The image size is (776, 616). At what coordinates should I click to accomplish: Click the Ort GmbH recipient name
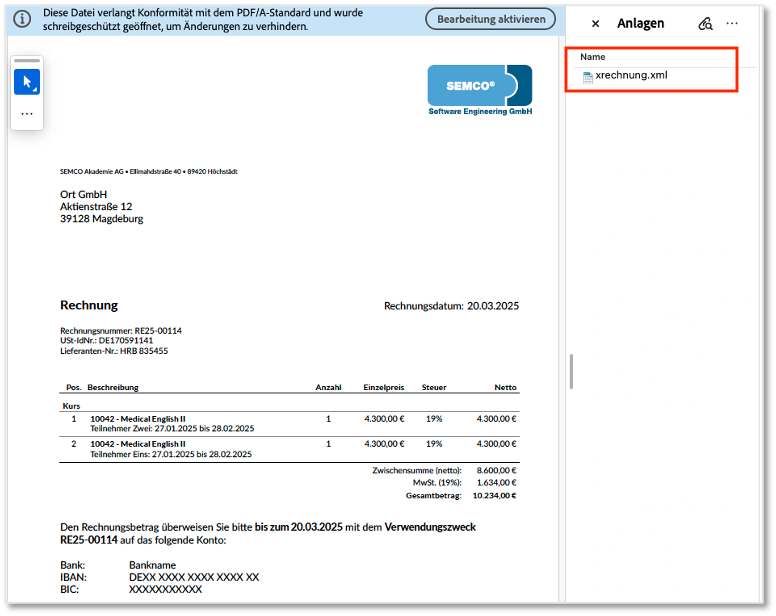tap(84, 194)
